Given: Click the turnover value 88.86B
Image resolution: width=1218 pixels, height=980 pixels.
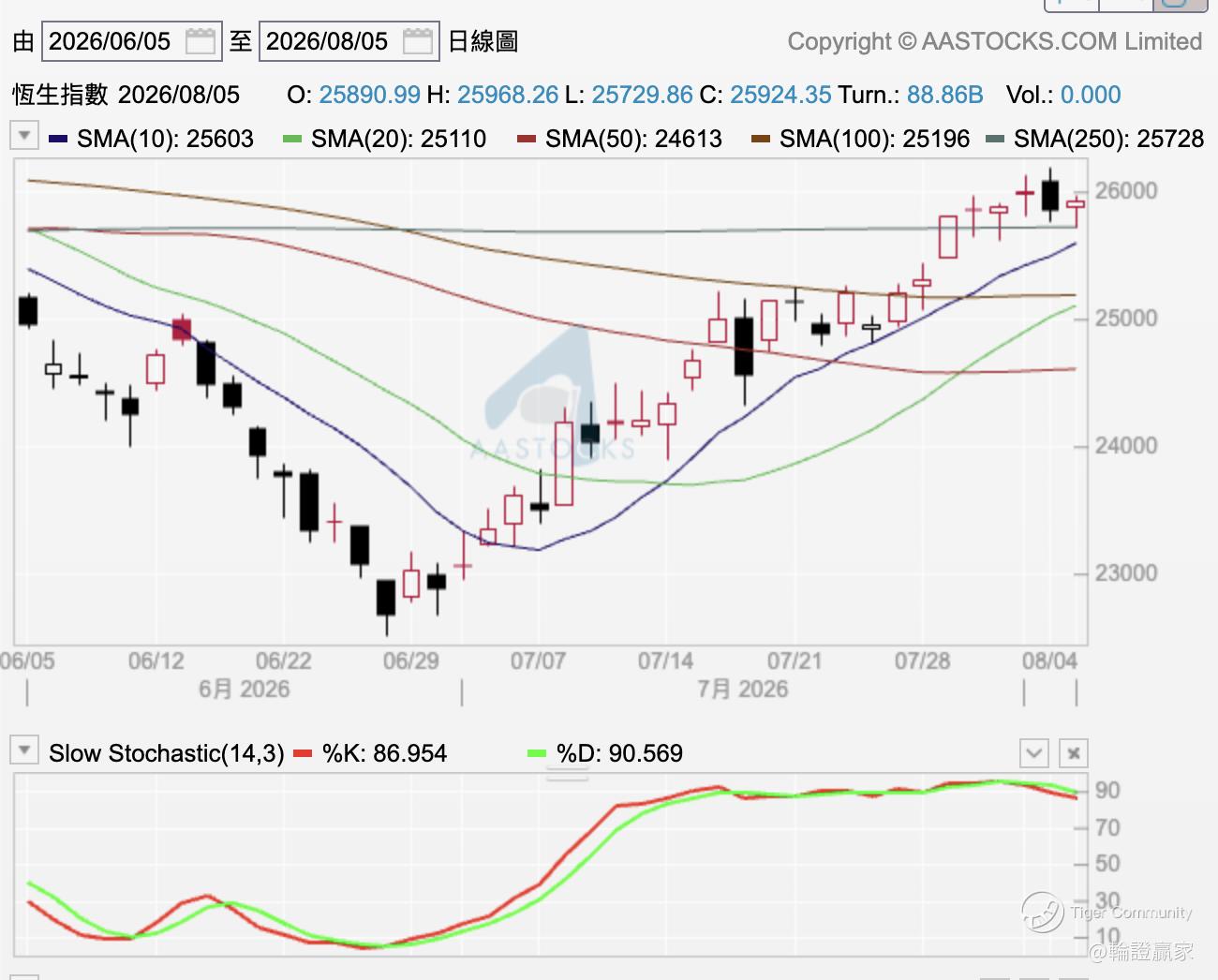Looking at the screenshot, I should (x=944, y=95).
